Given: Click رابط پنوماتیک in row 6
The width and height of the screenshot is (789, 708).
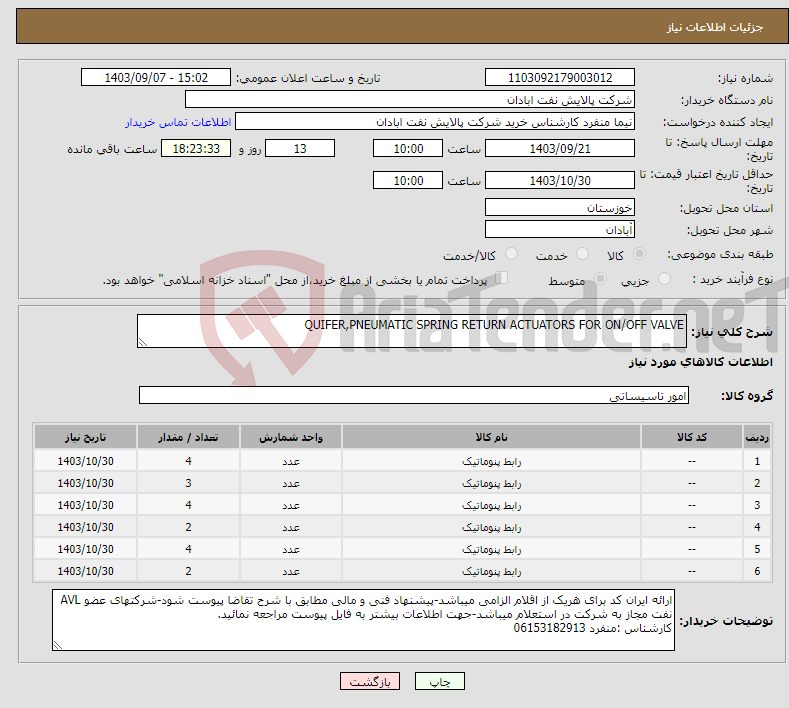Looking at the screenshot, I should [x=491, y=571].
